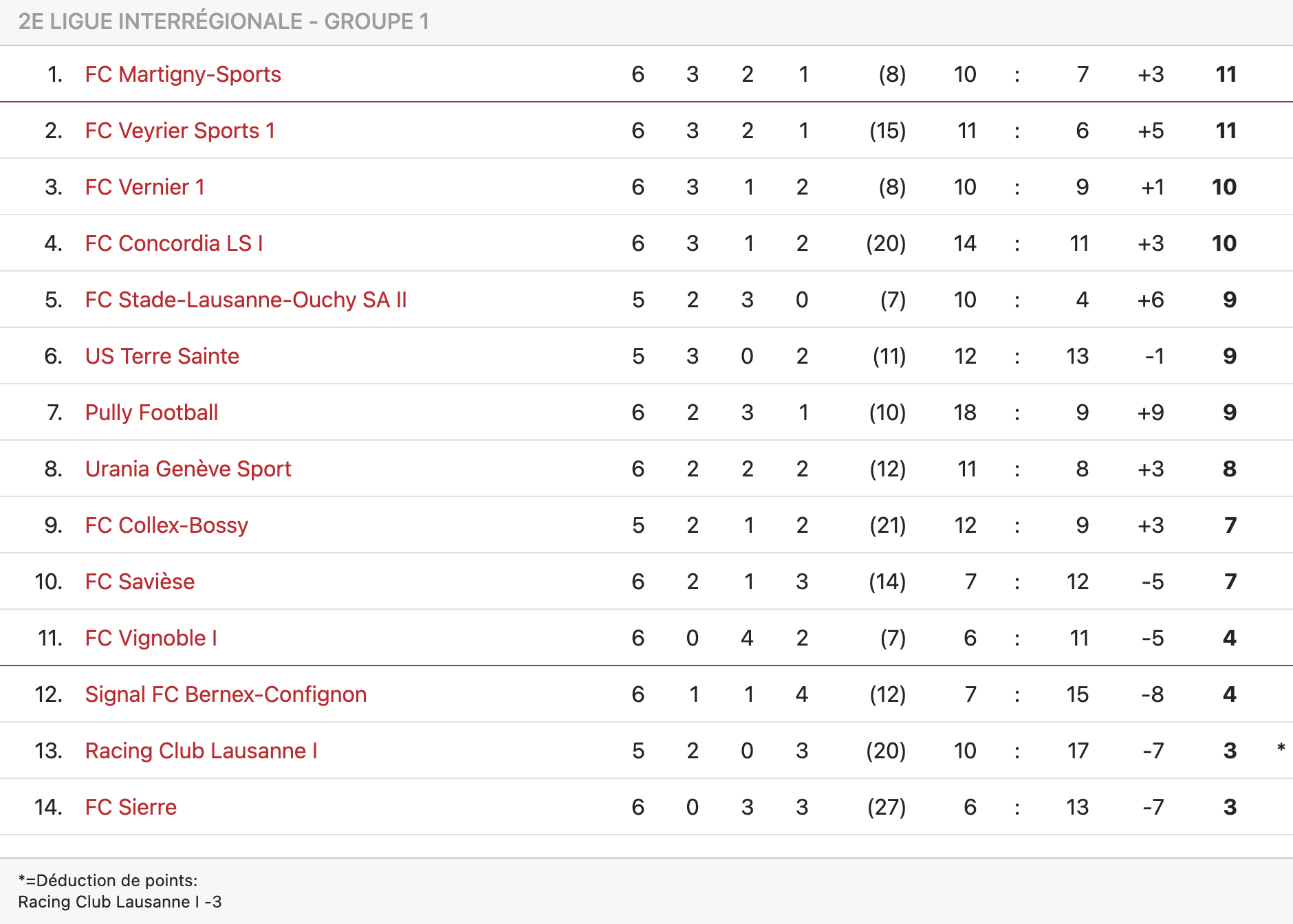Select Signal FC Bernex-Confignon team
The height and width of the screenshot is (924, 1293).
[226, 694]
